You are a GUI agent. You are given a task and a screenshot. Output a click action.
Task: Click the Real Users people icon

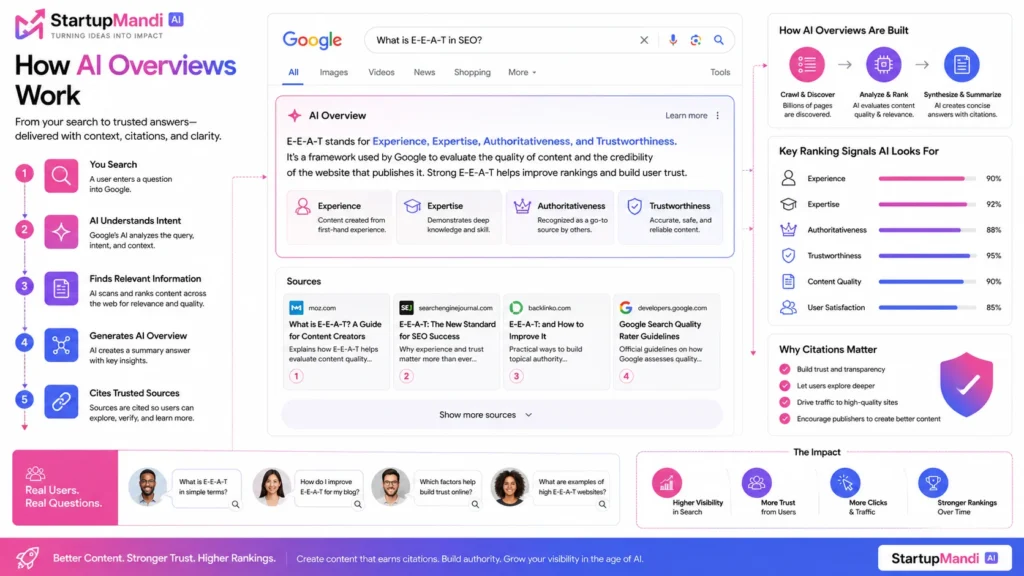point(35,473)
